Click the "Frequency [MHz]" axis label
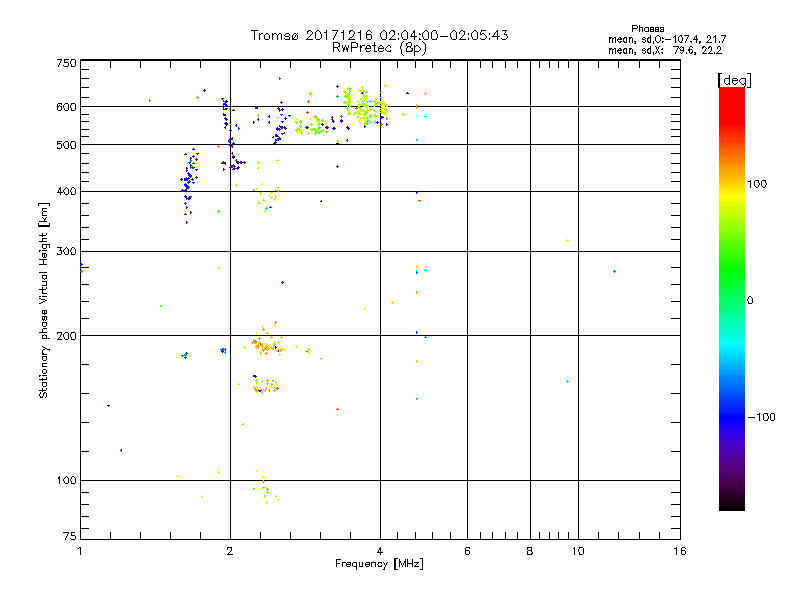This screenshot has width=800, height=600. [379, 564]
